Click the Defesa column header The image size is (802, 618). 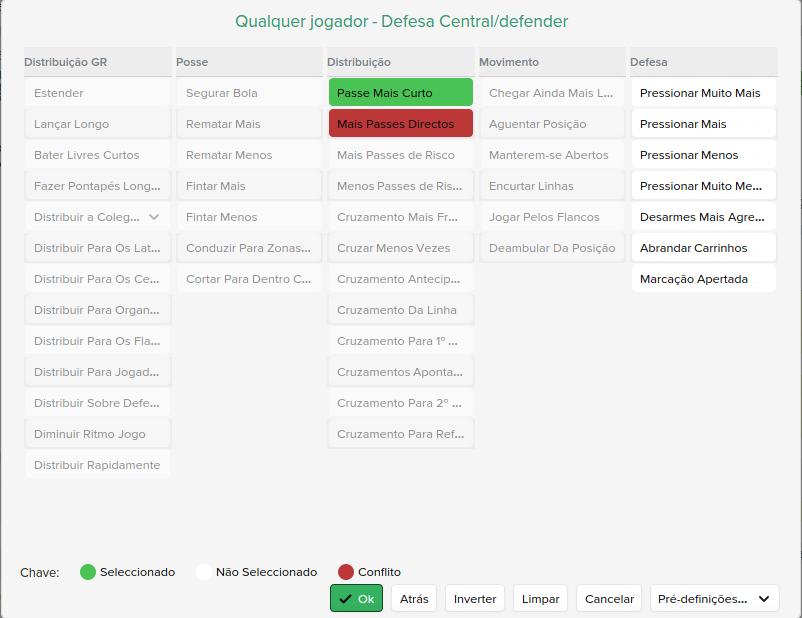(x=704, y=62)
